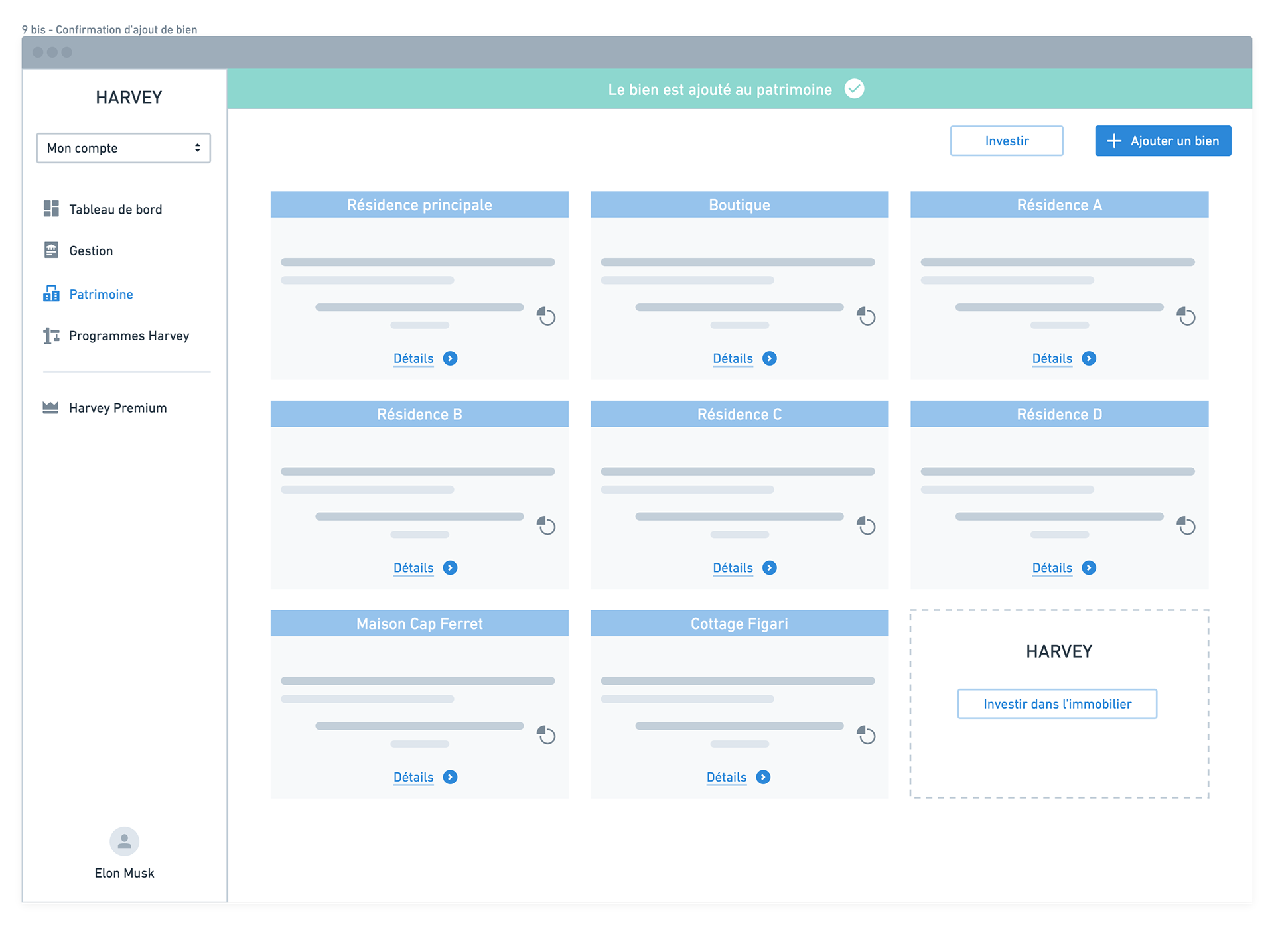This screenshot has width=1274, height=952.
Task: Click Investir dans l'immobilier button
Action: point(1057,704)
